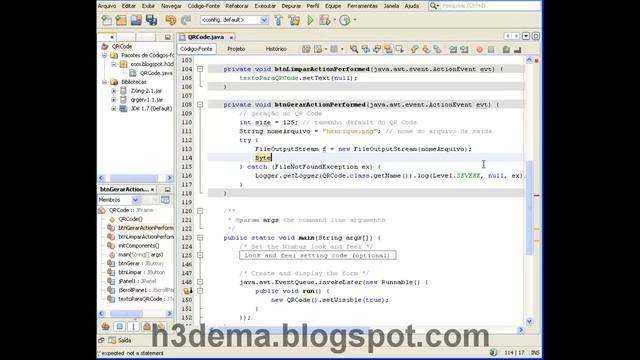Toggle inherited members filter in Navigator
Viewport: 640px width, 360px height.
[x=105, y=327]
